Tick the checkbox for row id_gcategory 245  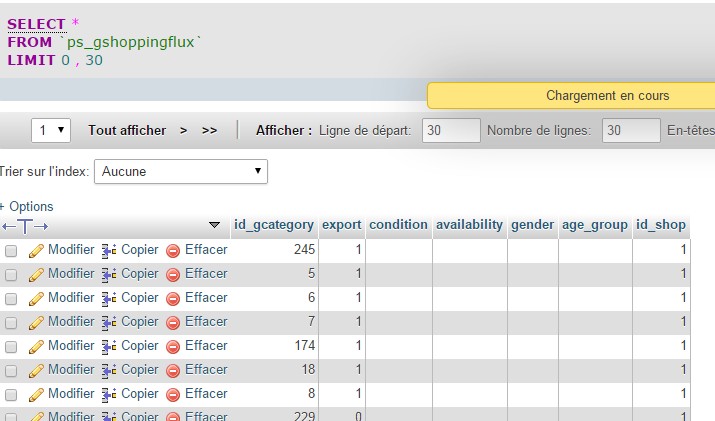coord(12,250)
